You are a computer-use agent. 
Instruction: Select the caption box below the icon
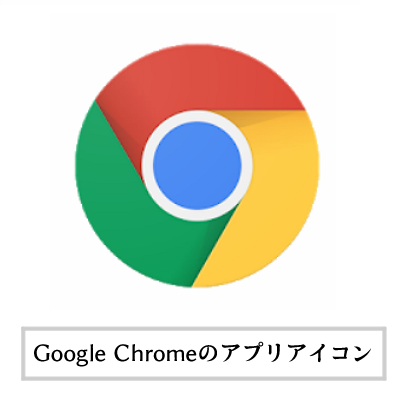point(204,354)
